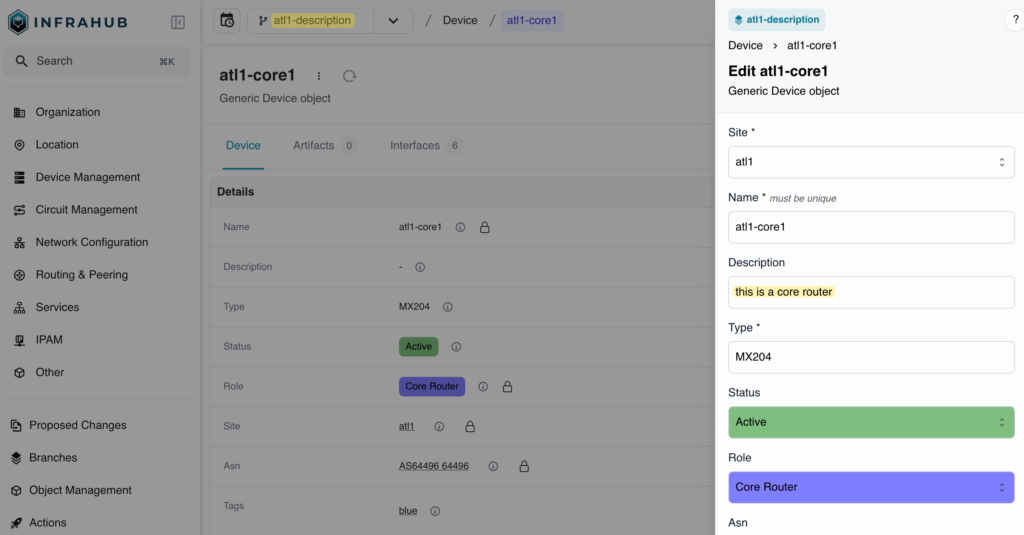Open the atl1-core1 three-dot options menu
Image resolution: width=1024 pixels, height=535 pixels.
pos(319,76)
